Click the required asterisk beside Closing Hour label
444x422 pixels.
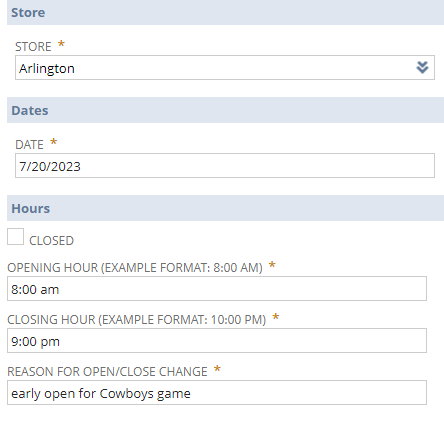(x=275, y=317)
